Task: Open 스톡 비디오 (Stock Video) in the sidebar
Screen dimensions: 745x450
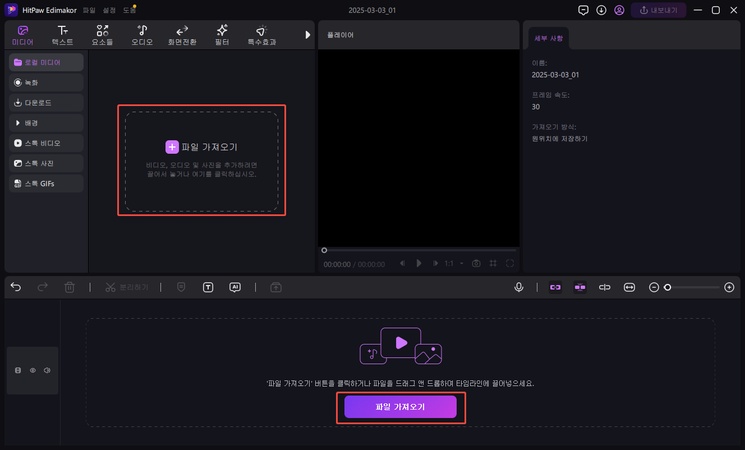Action: click(x=46, y=143)
